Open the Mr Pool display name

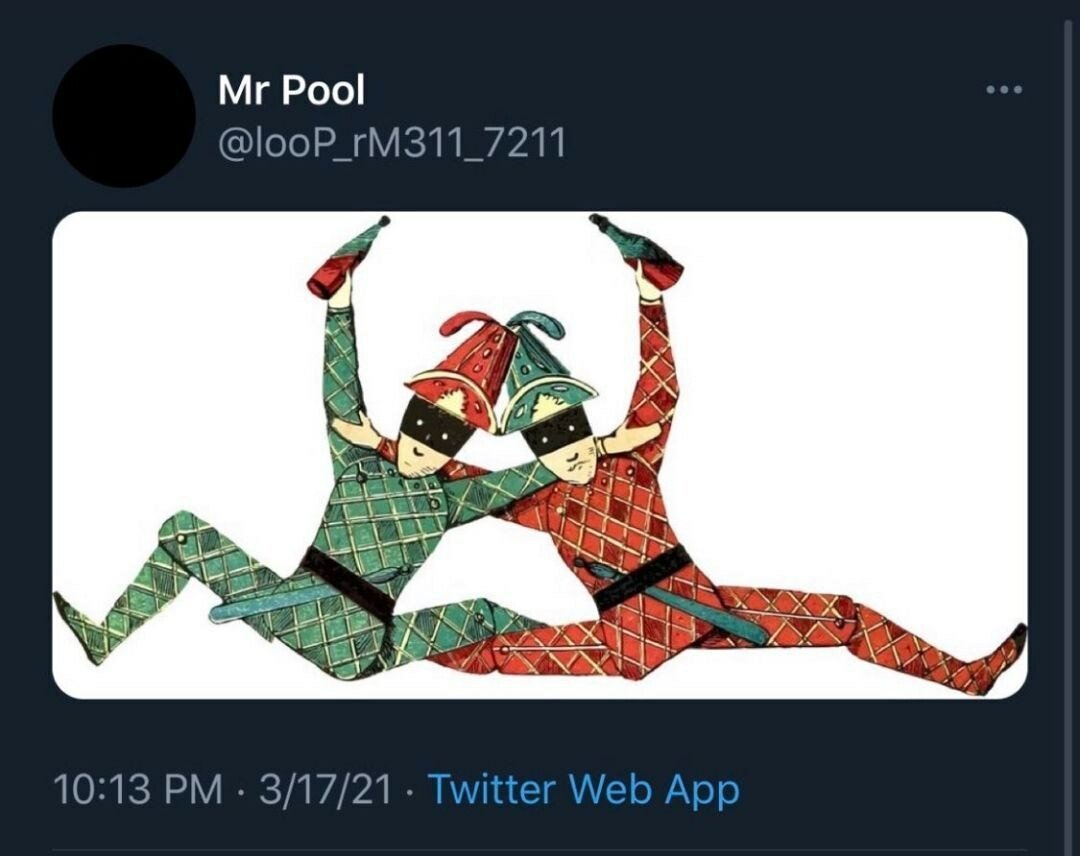291,91
